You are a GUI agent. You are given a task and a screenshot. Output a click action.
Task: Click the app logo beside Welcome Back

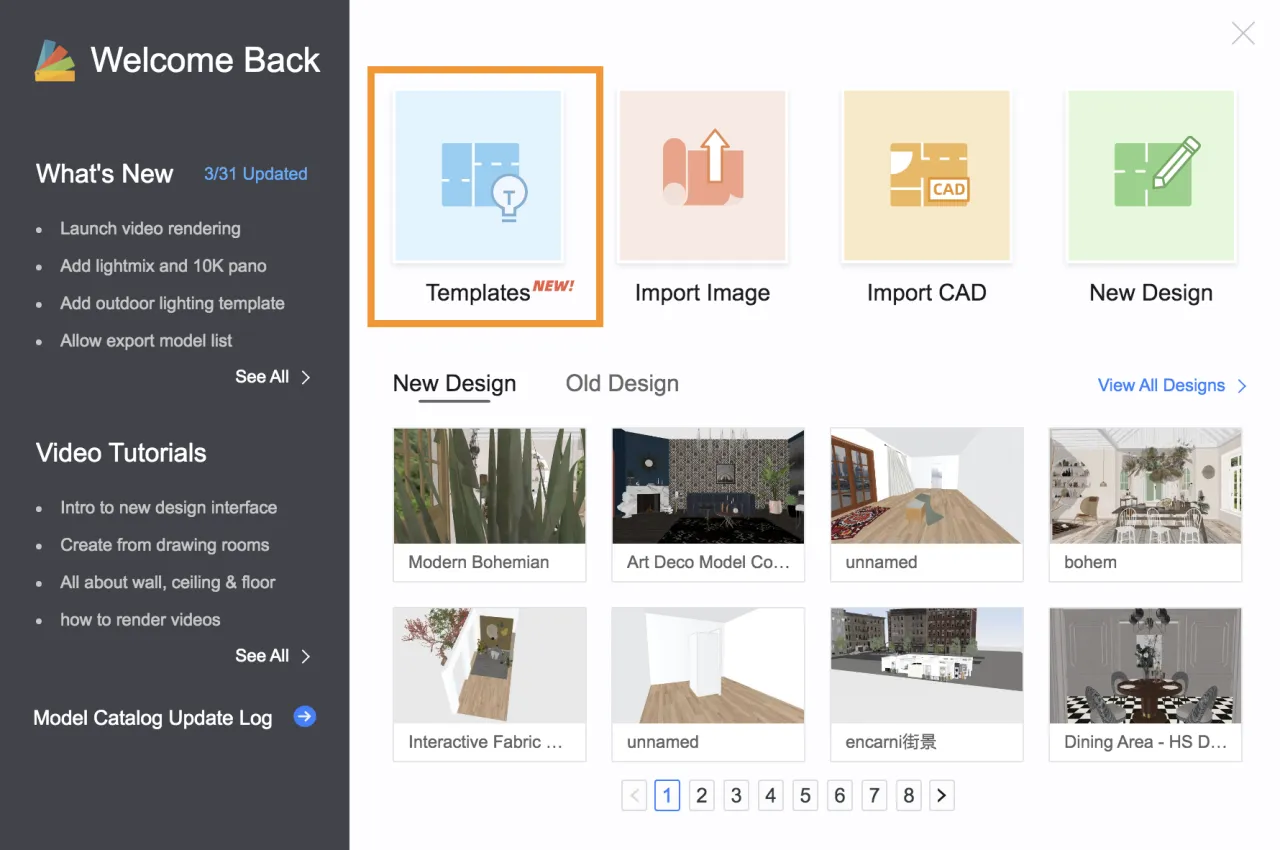tap(55, 60)
